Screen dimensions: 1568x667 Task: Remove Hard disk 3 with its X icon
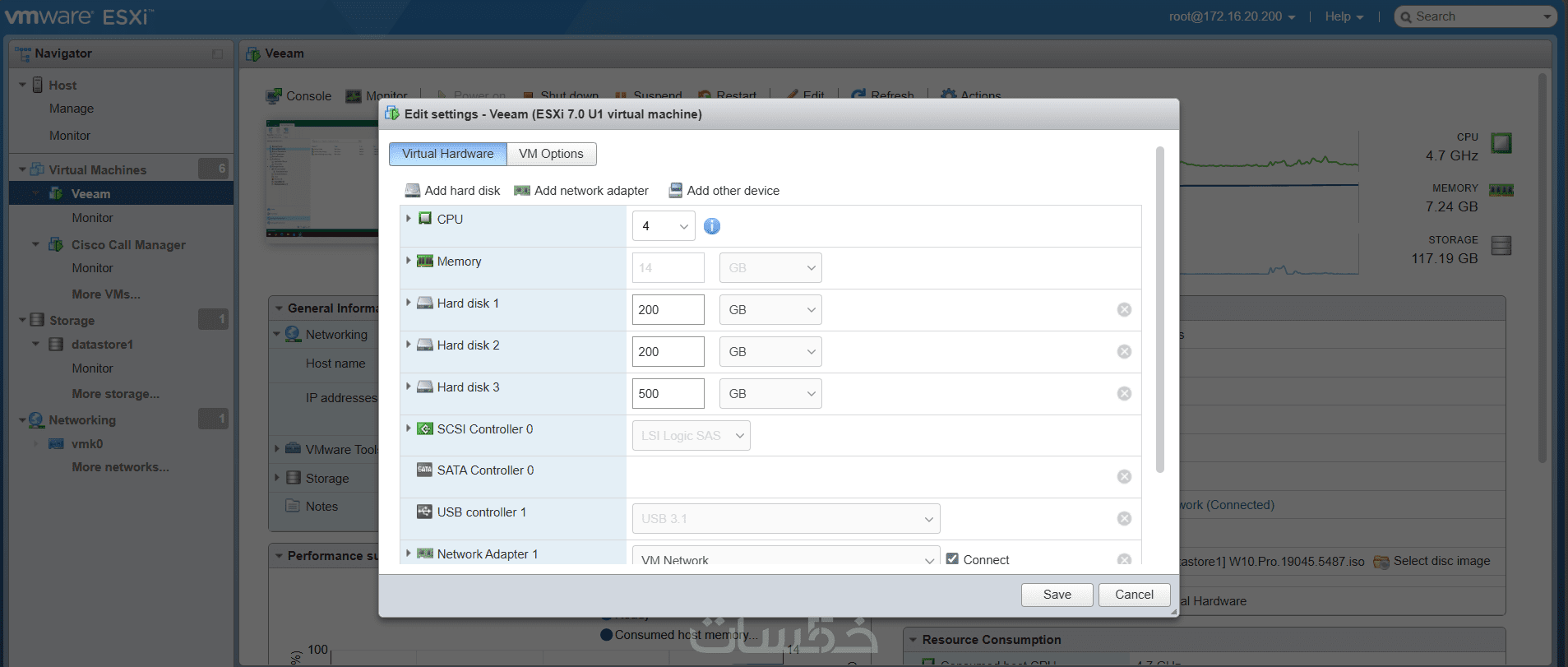pyautogui.click(x=1124, y=394)
